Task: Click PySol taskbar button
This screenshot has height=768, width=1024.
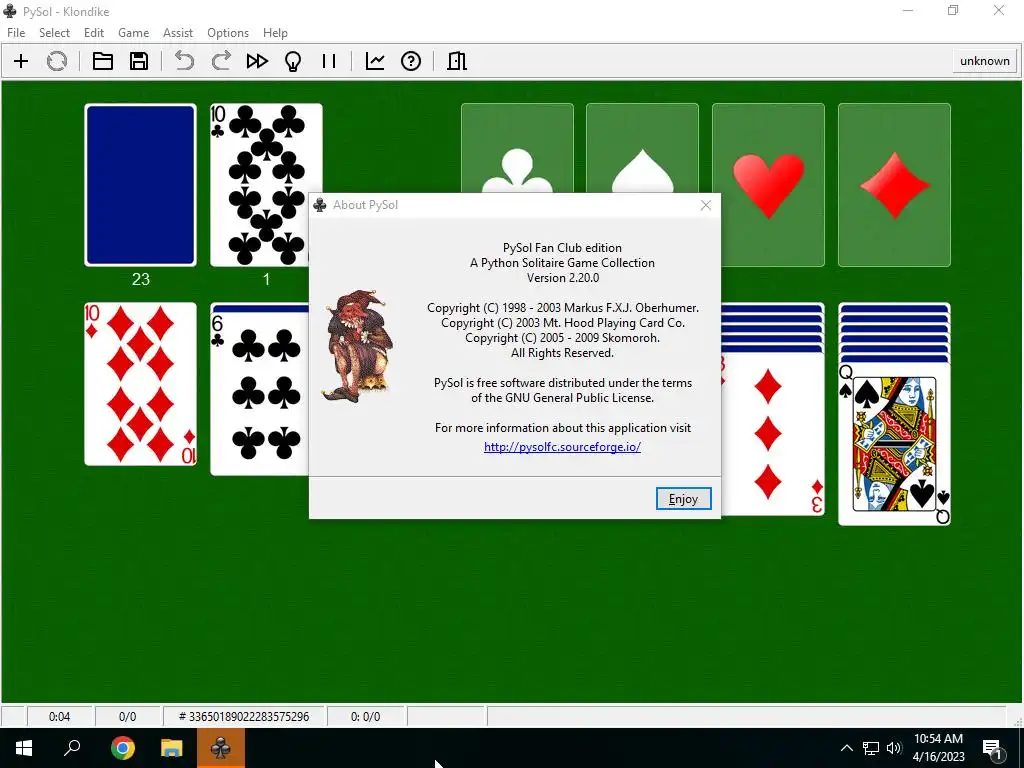Action: coord(221,748)
